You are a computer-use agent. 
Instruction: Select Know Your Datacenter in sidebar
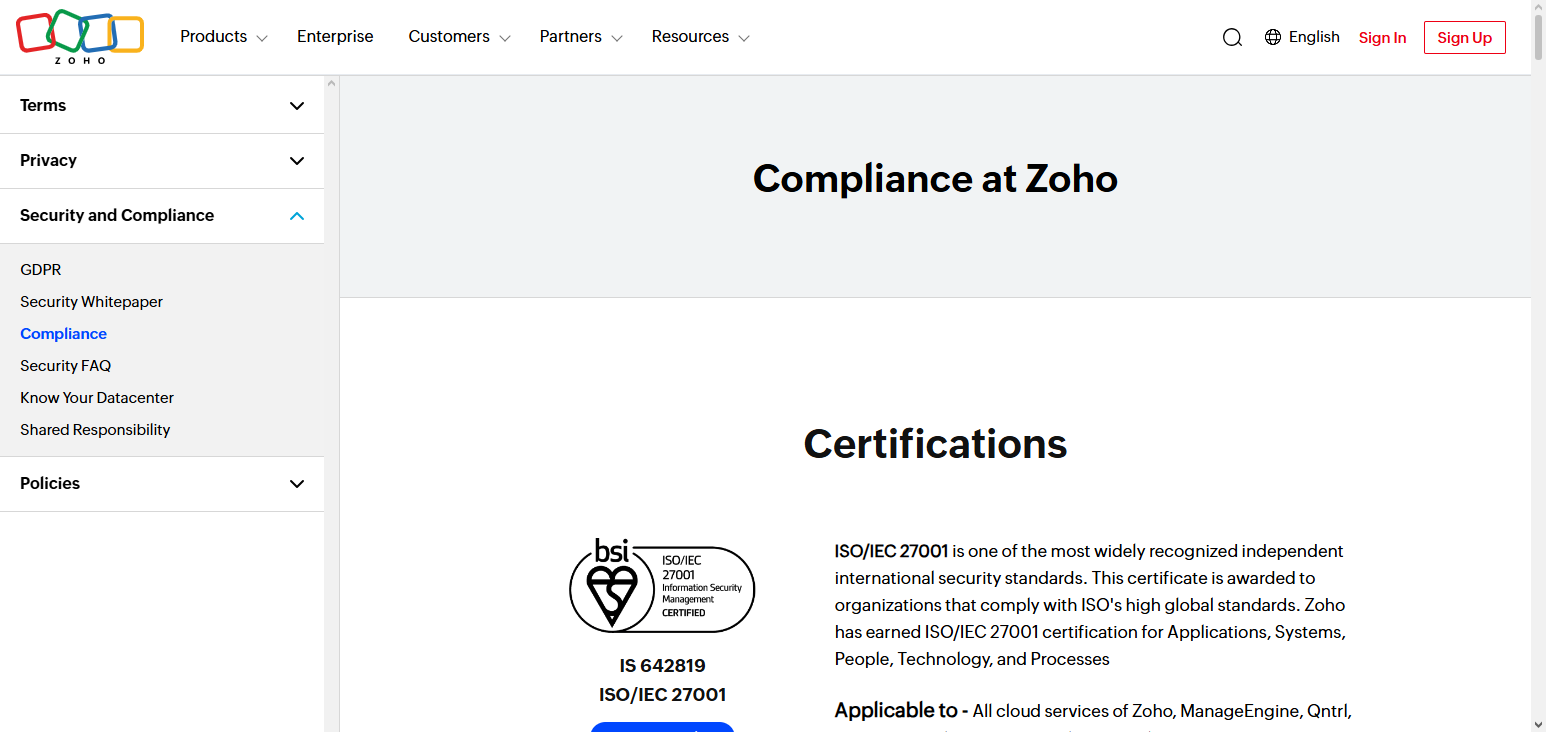tap(96, 397)
